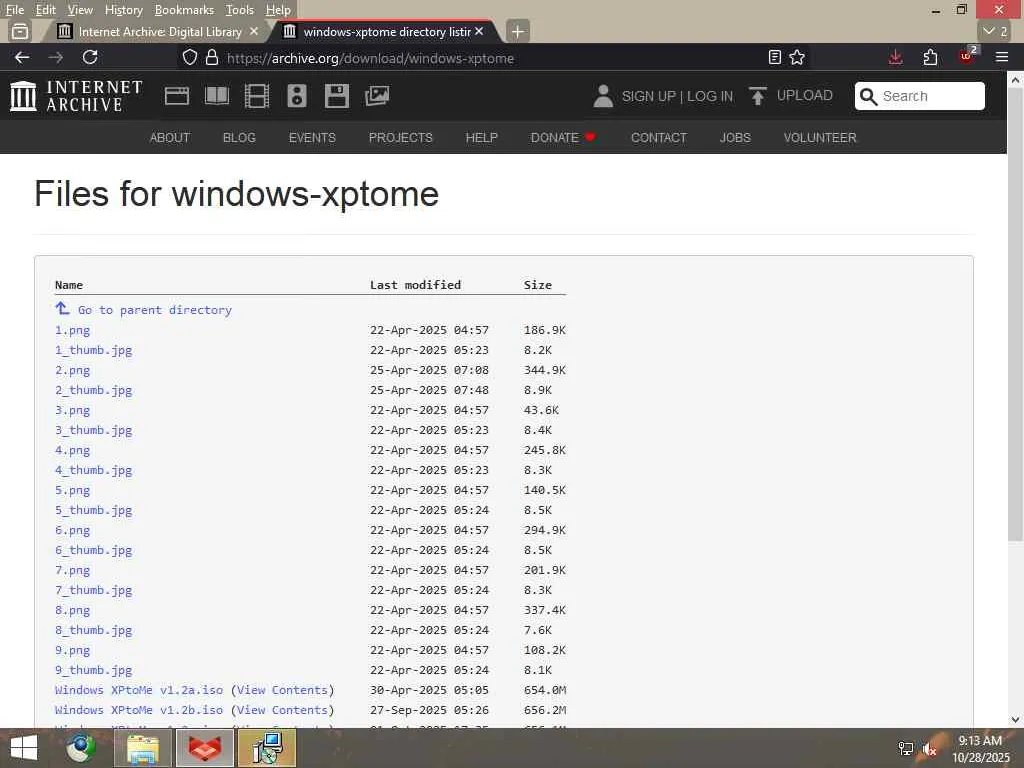Click the muted volume tray icon
This screenshot has width=1024, height=768.
click(x=930, y=750)
